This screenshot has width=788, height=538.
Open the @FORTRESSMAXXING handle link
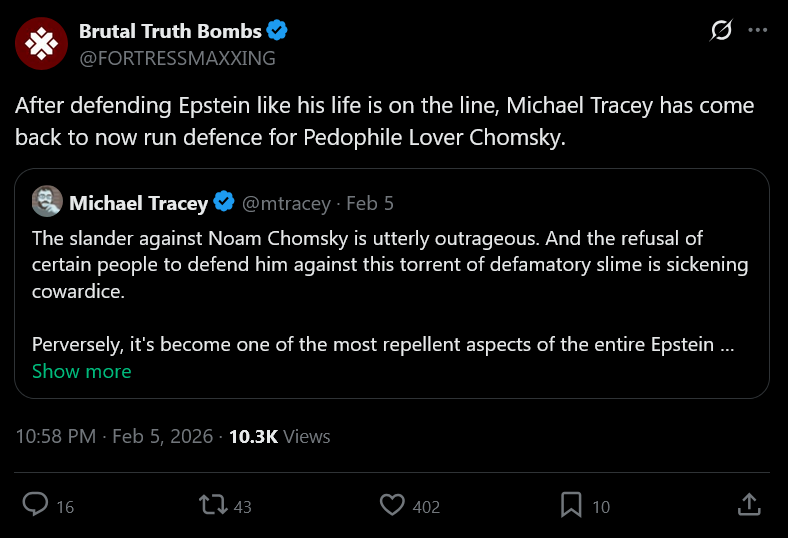(177, 57)
